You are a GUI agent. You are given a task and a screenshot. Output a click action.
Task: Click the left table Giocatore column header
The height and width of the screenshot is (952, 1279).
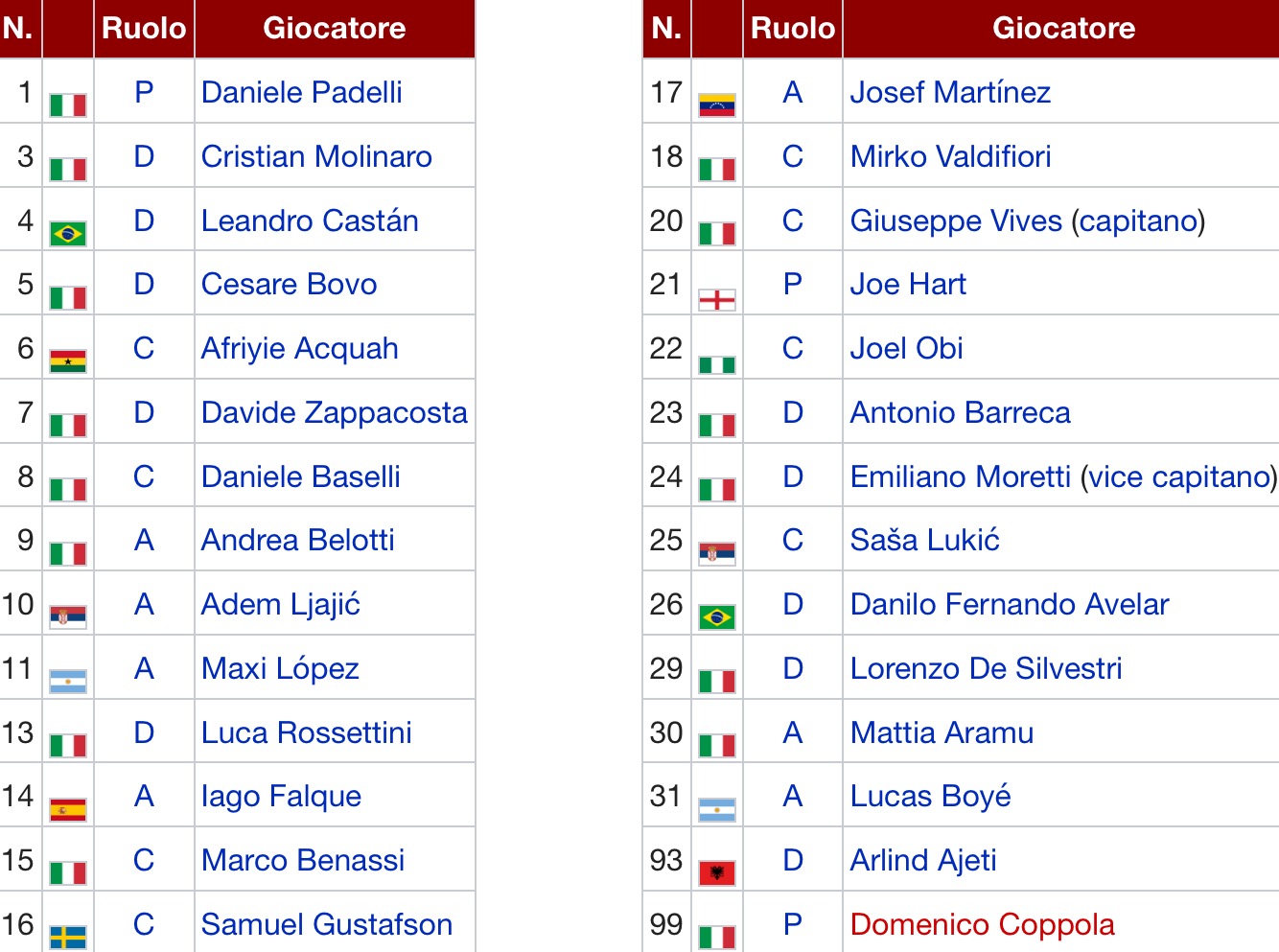pyautogui.click(x=334, y=28)
